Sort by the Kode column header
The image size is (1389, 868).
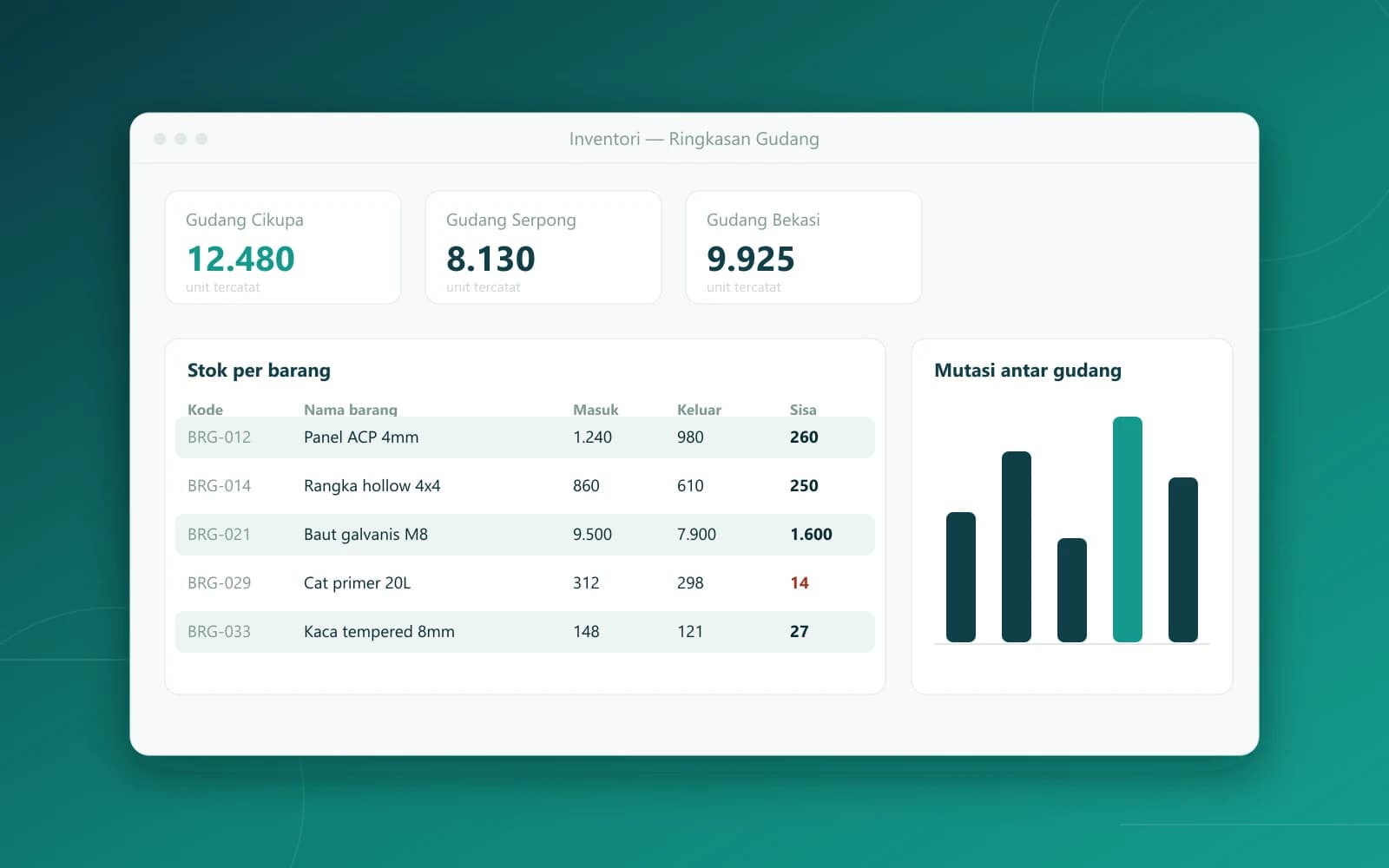[x=205, y=410]
